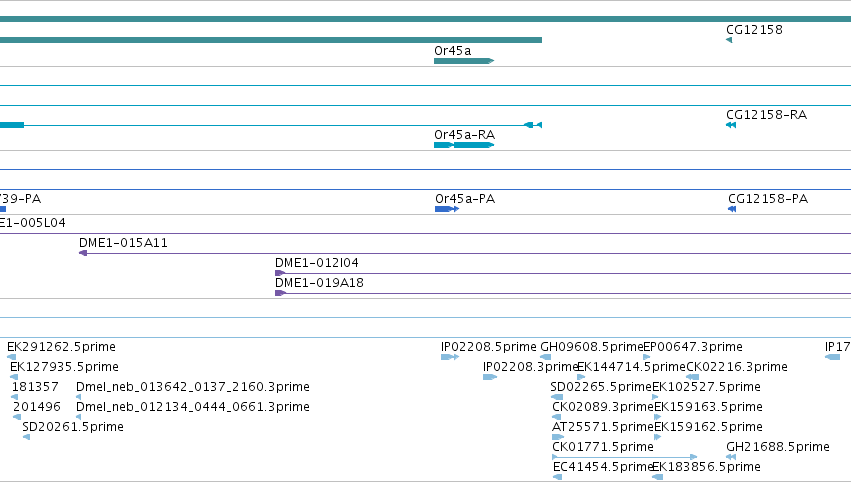Click the GH21688.5prime EST label
Screen dimensions: 851x482
[x=778, y=447]
